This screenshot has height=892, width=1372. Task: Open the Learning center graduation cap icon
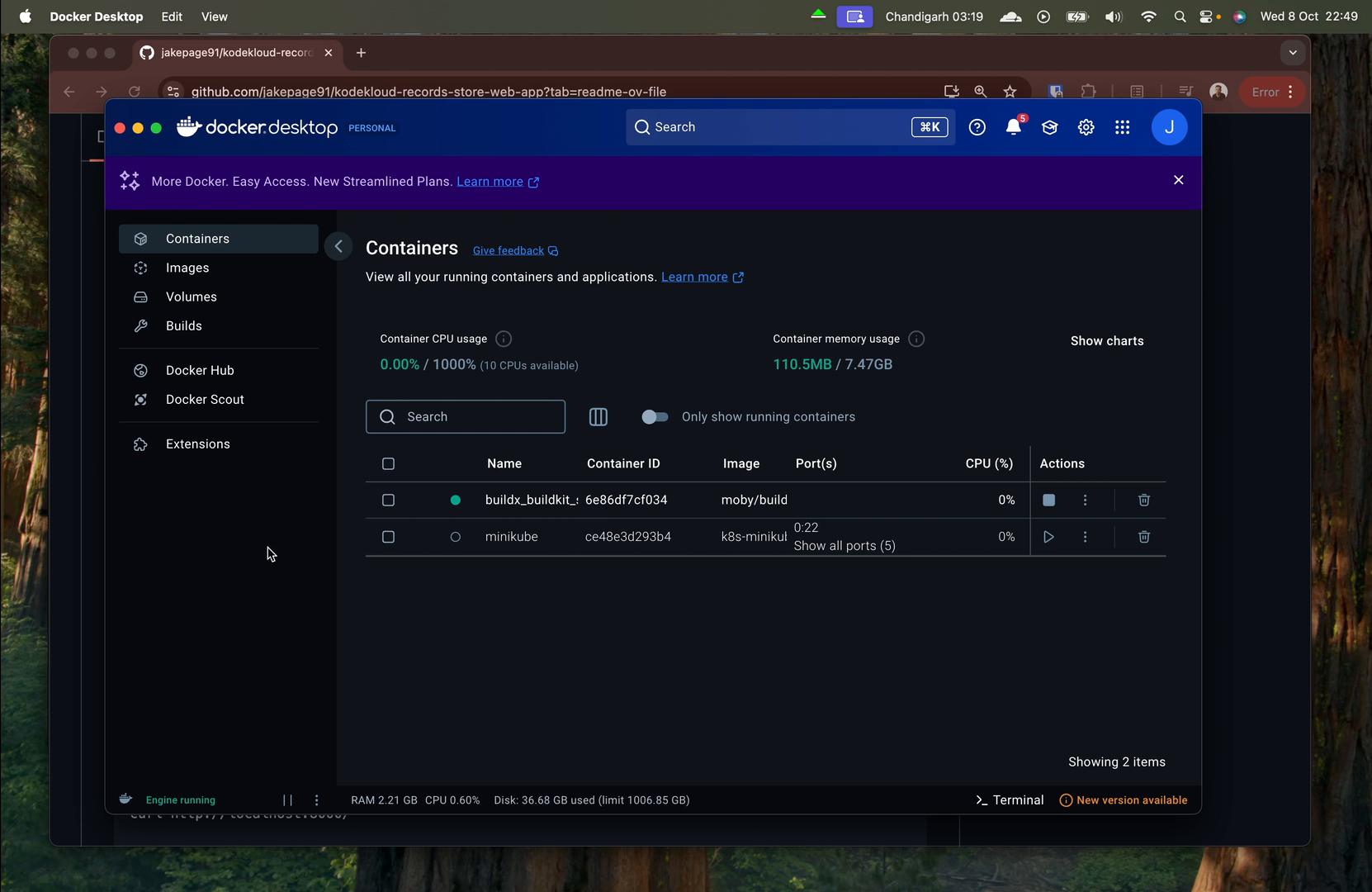(1049, 127)
